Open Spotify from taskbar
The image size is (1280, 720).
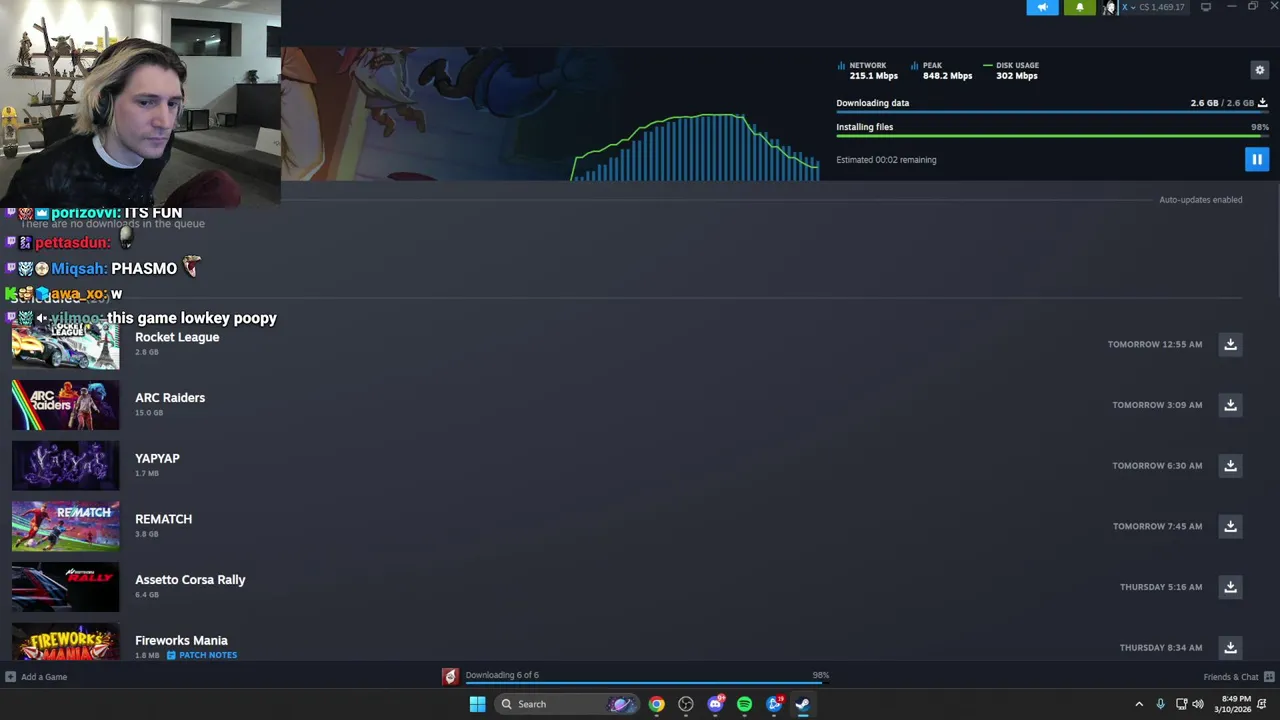click(744, 704)
